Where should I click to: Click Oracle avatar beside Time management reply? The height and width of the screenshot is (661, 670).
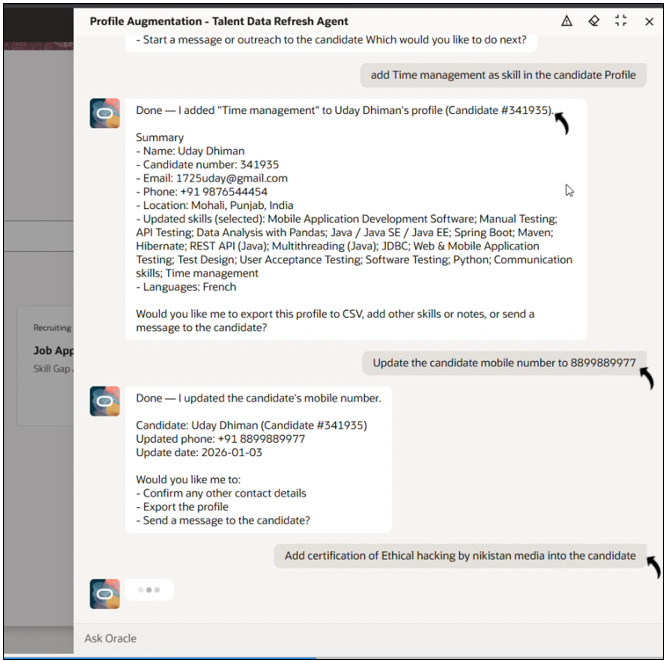coord(105,114)
